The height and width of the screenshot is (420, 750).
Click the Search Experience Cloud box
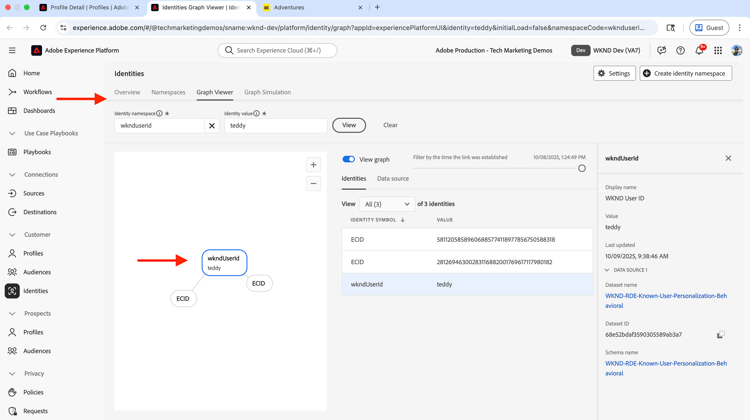click(277, 50)
